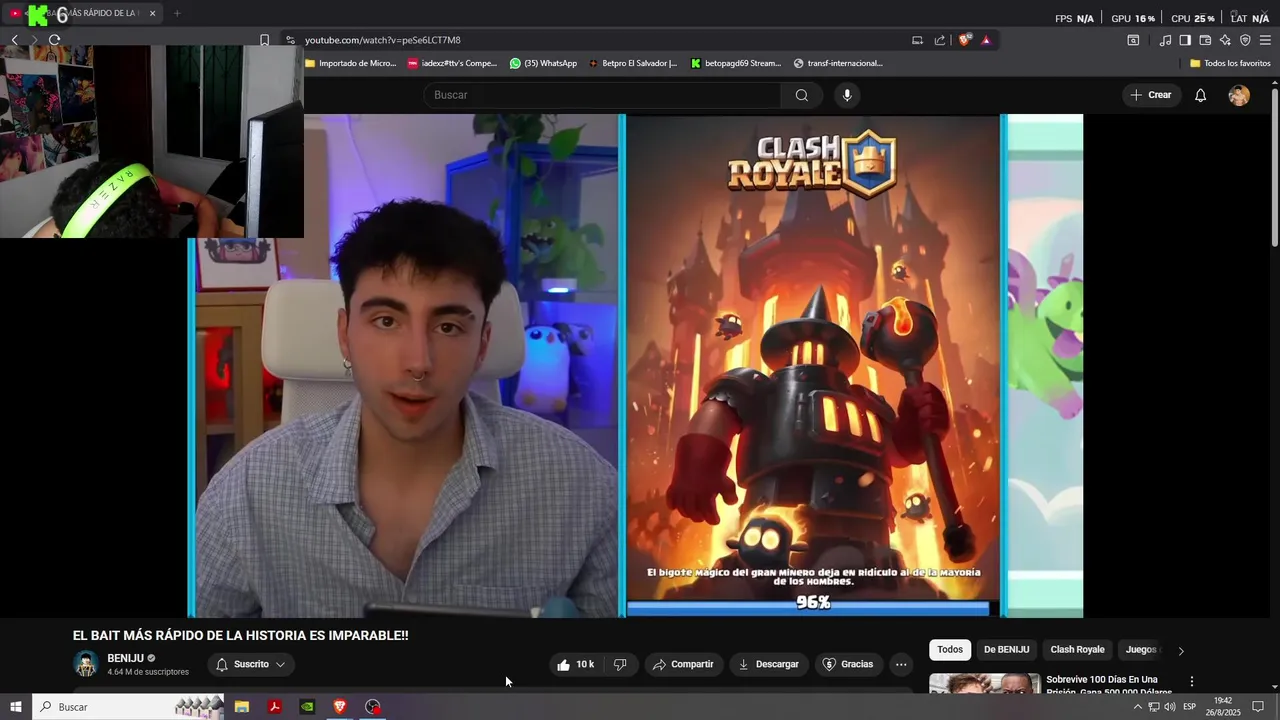Viewport: 1280px width, 720px height.
Task: Open 'Sobrevive 100 Días En Una Prisión' thumbnail
Action: point(984,684)
